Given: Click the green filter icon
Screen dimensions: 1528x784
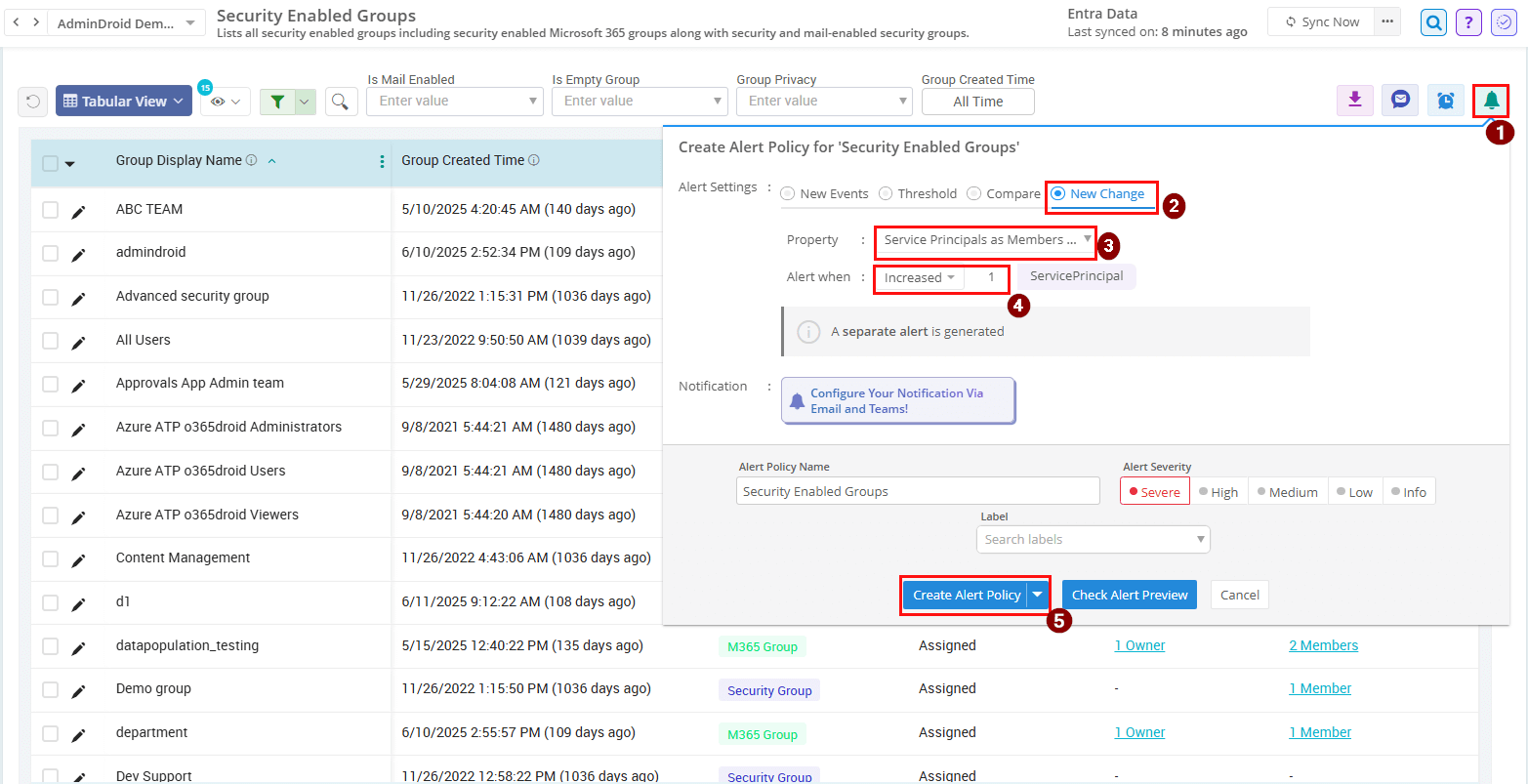Looking at the screenshot, I should (277, 101).
